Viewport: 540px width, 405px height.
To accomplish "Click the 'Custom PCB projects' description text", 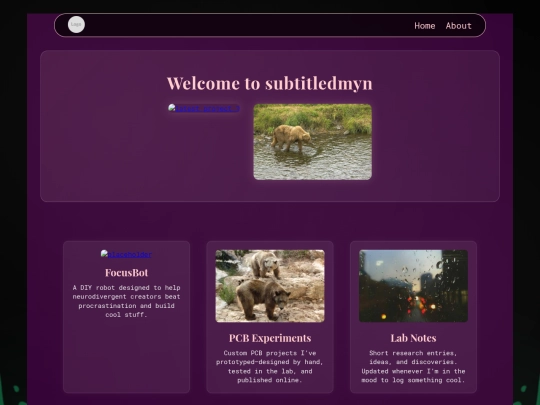I will pos(270,366).
